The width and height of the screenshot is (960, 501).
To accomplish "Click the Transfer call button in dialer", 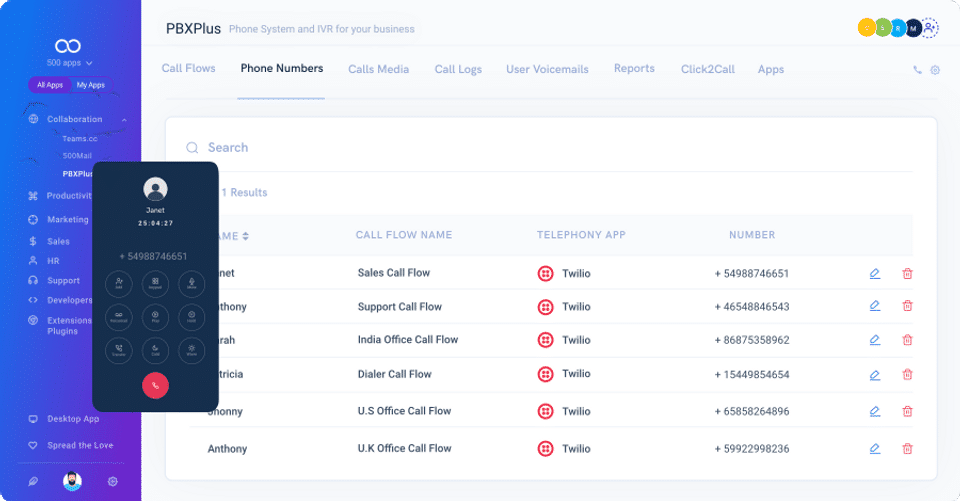I will 119,351.
